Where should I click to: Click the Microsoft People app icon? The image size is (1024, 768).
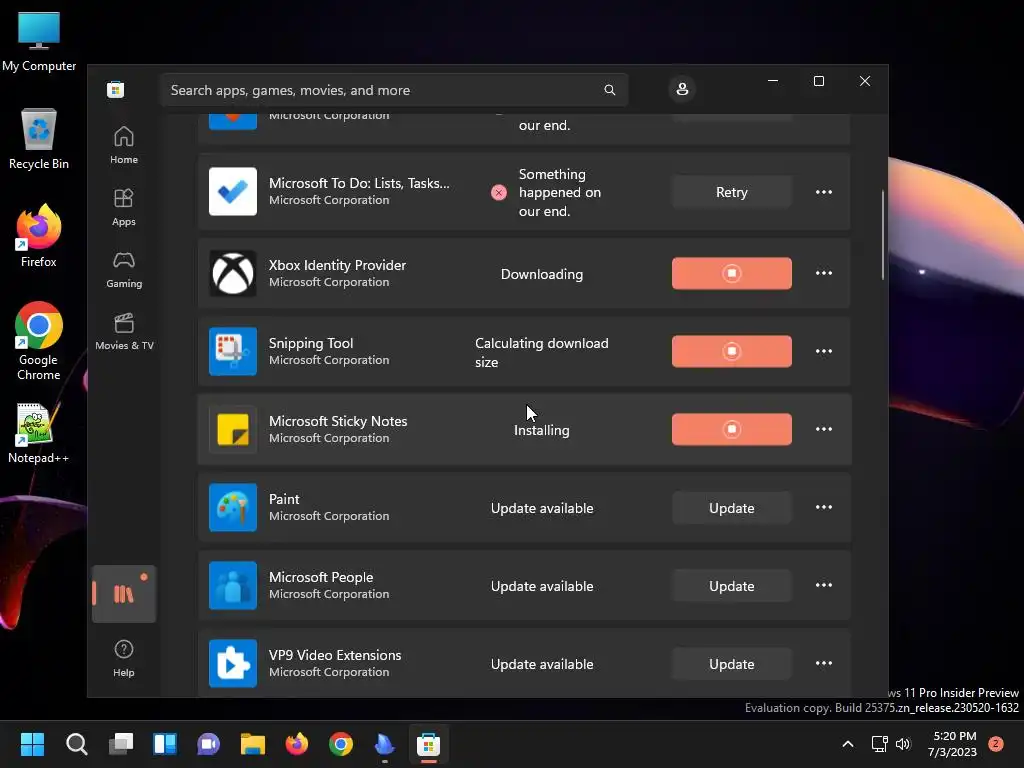pyautogui.click(x=232, y=585)
